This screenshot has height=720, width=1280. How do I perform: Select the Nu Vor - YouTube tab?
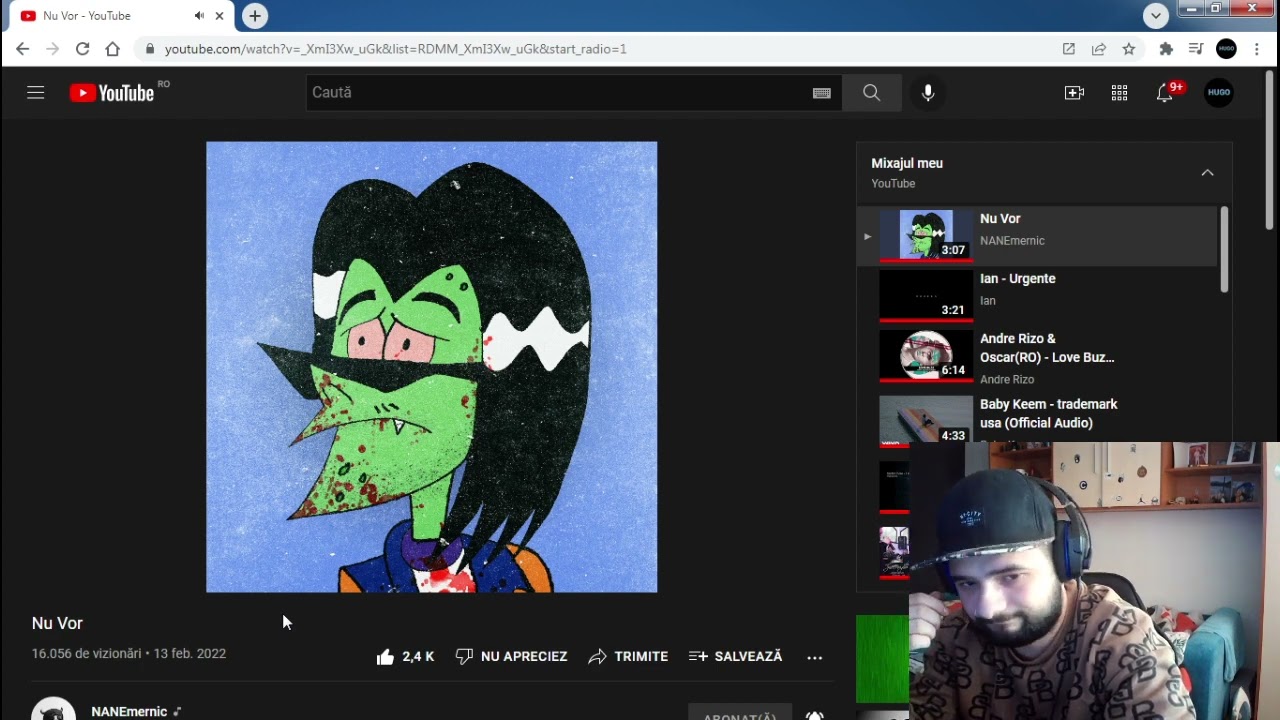122,16
